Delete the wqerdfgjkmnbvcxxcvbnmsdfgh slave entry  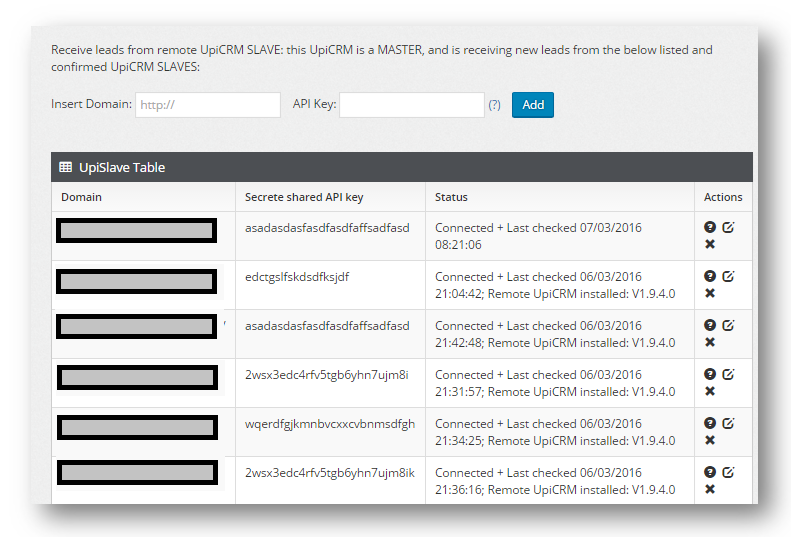click(710, 440)
